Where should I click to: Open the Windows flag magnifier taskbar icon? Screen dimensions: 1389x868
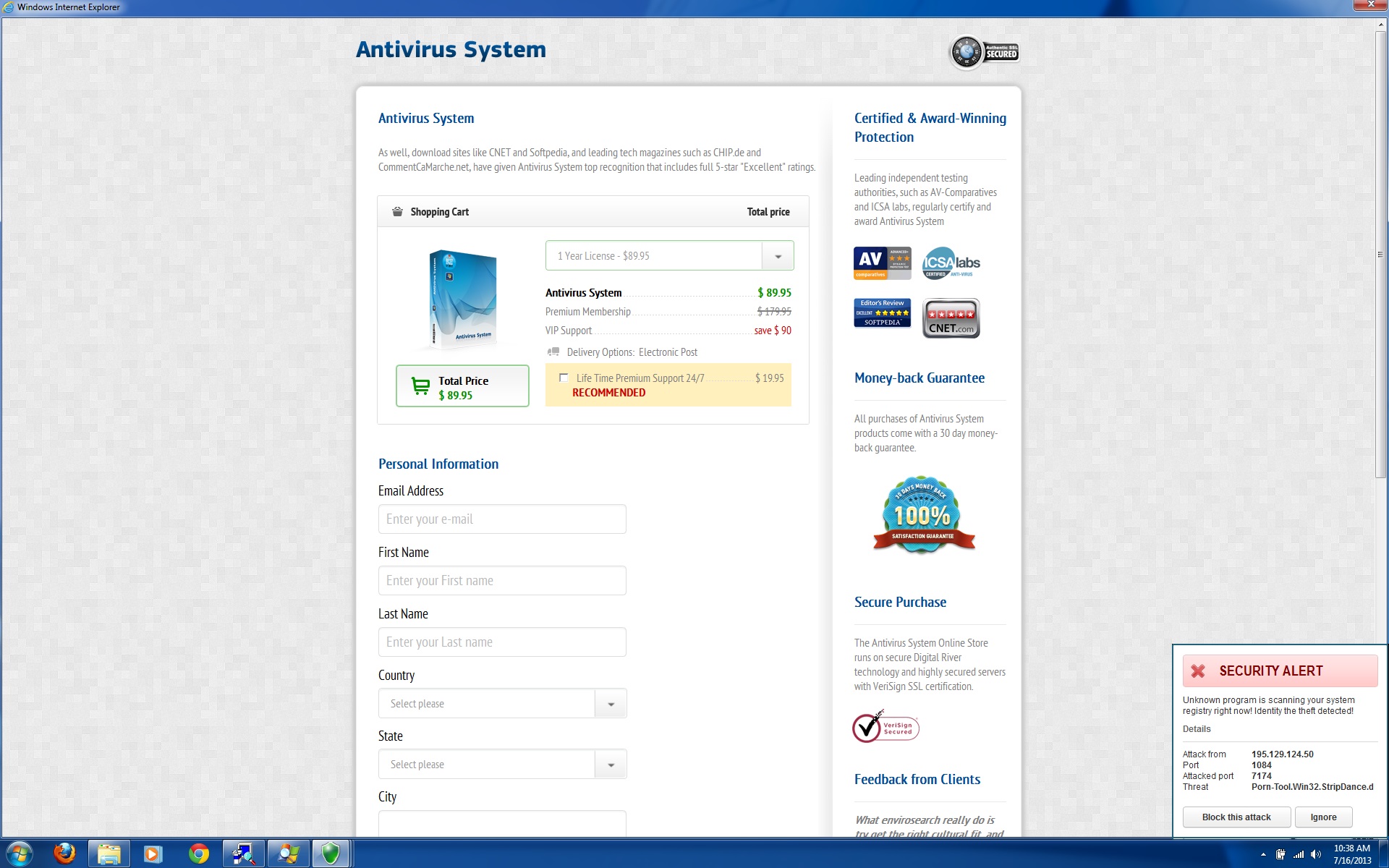pos(288,854)
